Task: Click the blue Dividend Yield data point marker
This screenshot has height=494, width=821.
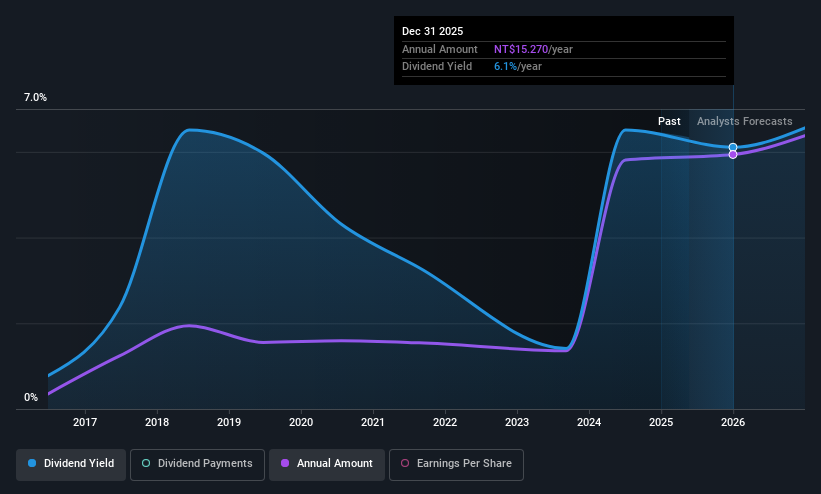Action: tap(733, 147)
